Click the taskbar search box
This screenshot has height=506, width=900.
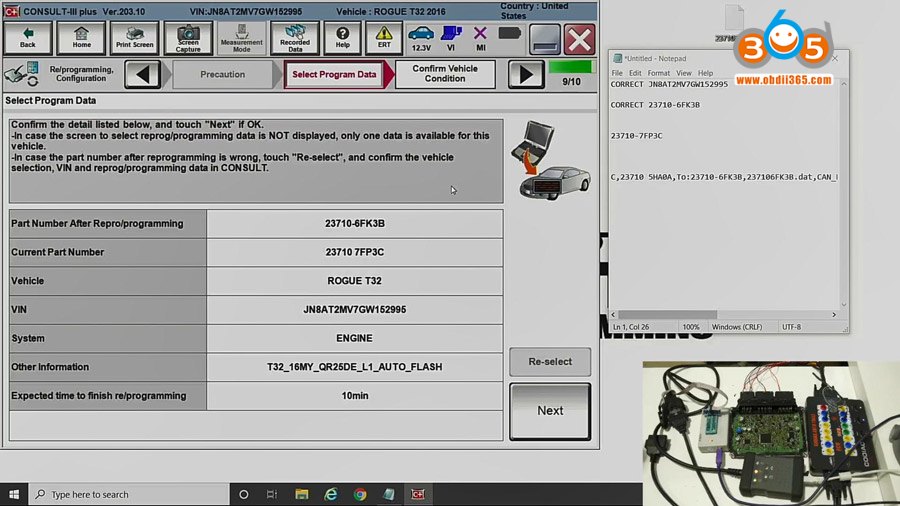pyautogui.click(x=129, y=494)
